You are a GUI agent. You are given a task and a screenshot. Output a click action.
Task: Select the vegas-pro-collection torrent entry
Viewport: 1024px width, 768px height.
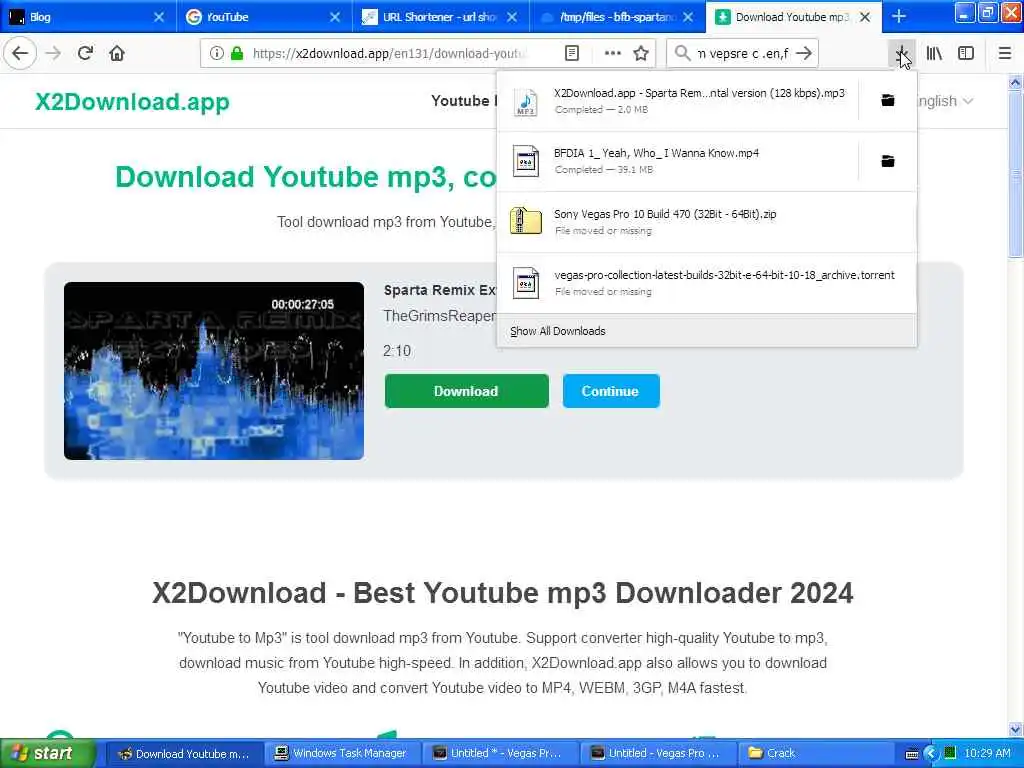point(707,283)
